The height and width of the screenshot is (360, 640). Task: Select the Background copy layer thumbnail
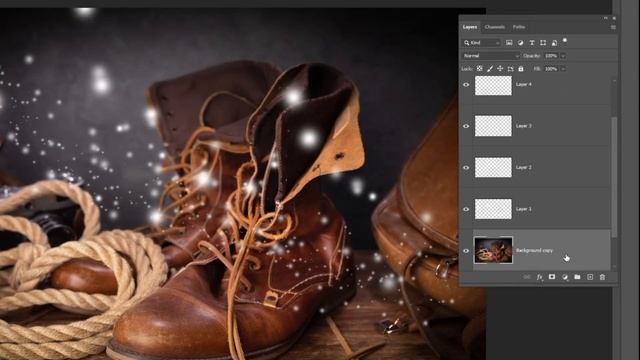point(493,250)
